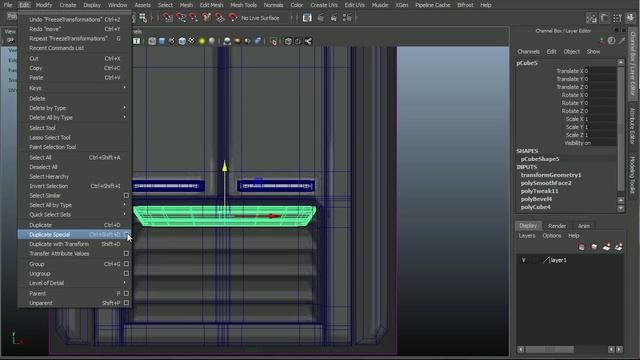Toggle X-ray display cube icon
The height and width of the screenshot is (360, 640).
point(288,41)
